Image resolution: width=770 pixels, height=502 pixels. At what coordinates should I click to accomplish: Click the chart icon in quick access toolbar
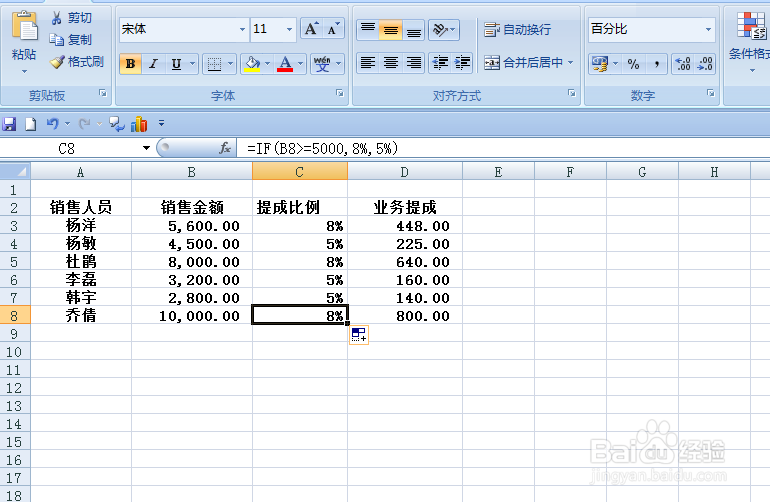tap(139, 124)
